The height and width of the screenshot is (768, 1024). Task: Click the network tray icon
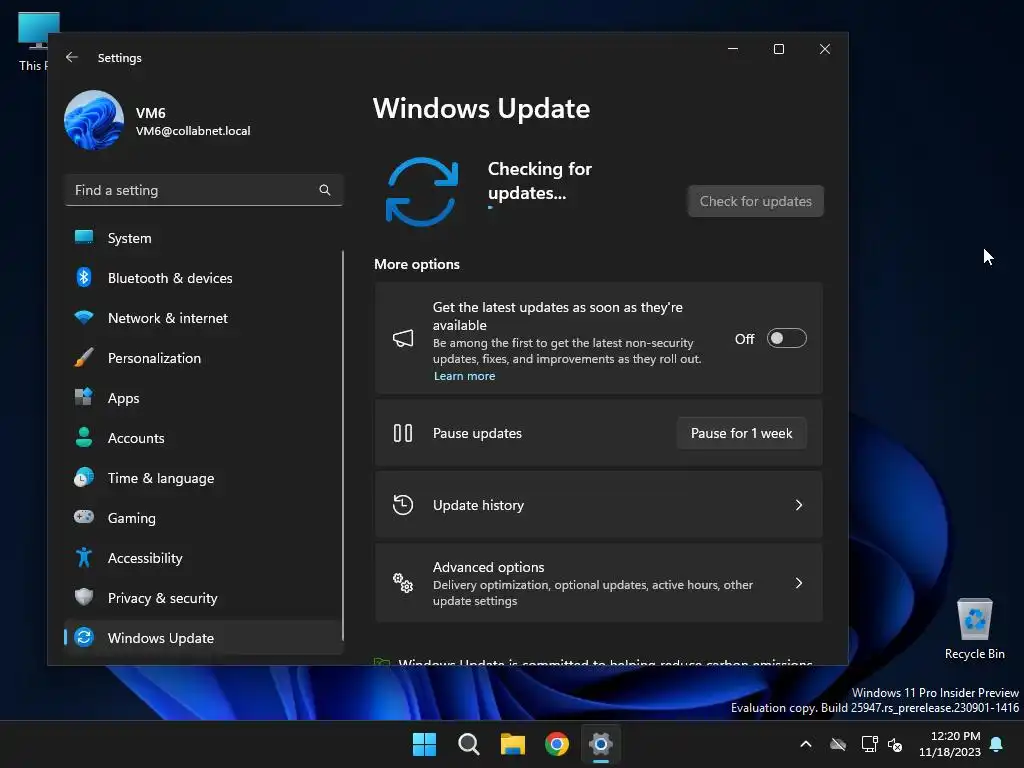869,744
